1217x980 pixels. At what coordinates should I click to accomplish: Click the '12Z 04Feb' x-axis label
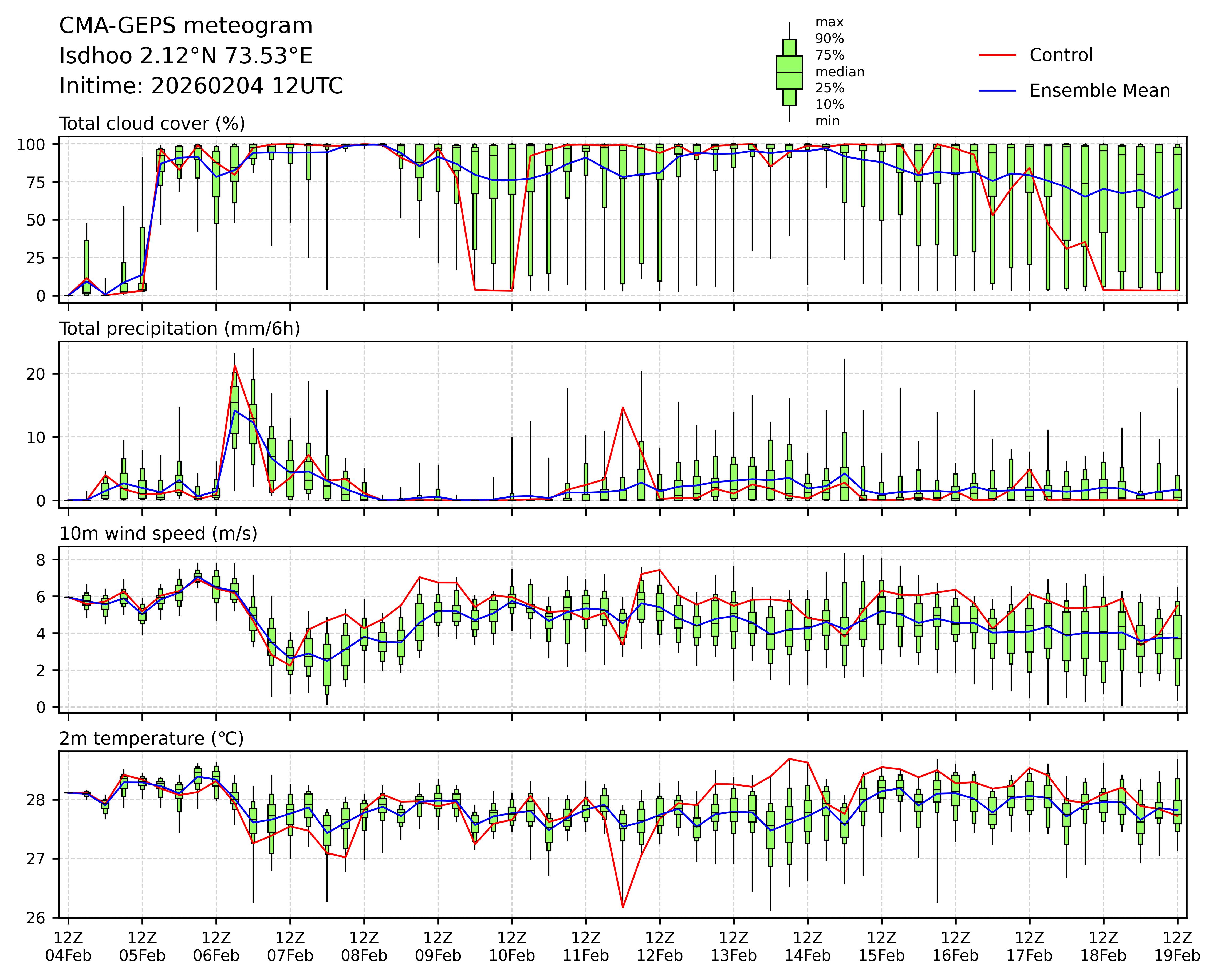(x=68, y=947)
